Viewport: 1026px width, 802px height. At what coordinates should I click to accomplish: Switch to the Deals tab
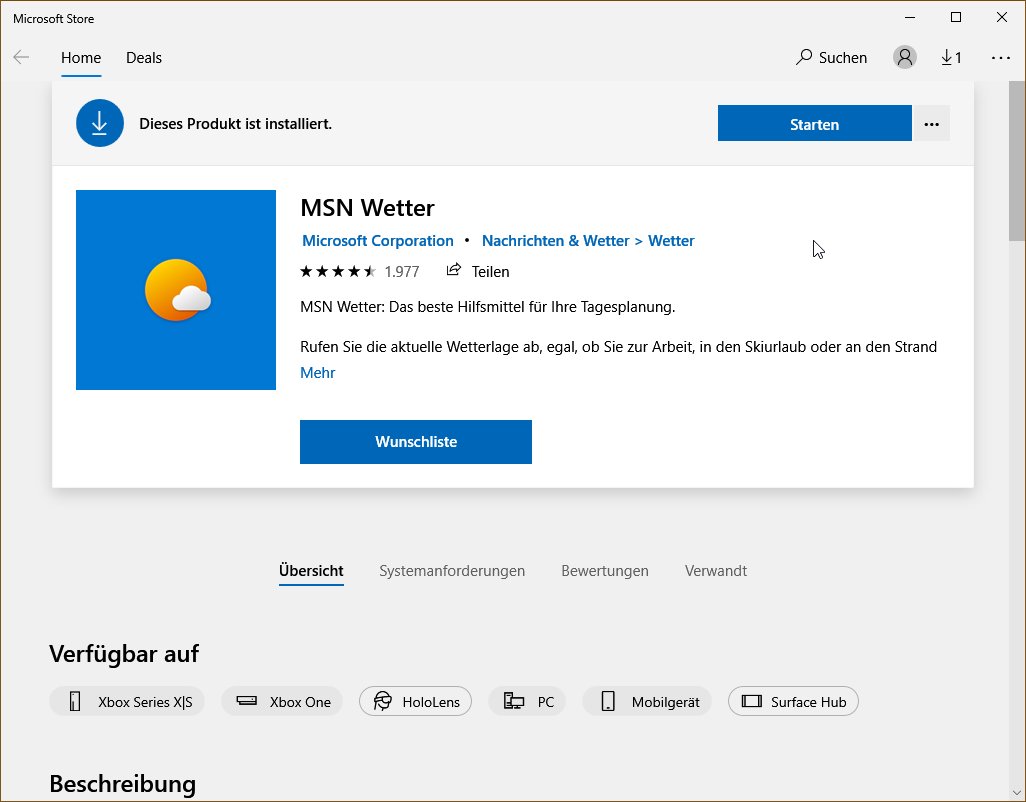(x=144, y=58)
